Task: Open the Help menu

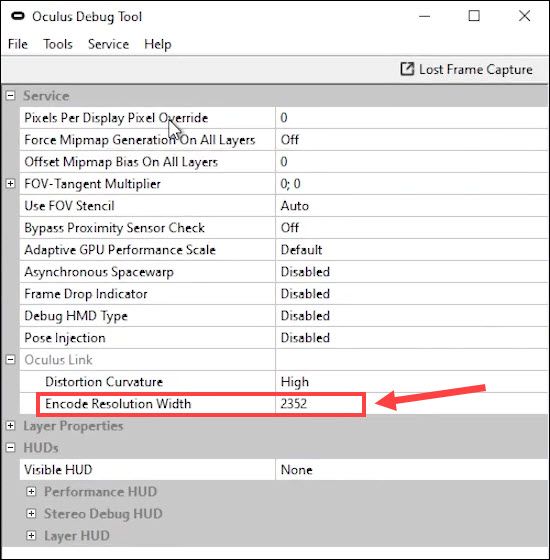Action: pyautogui.click(x=158, y=44)
